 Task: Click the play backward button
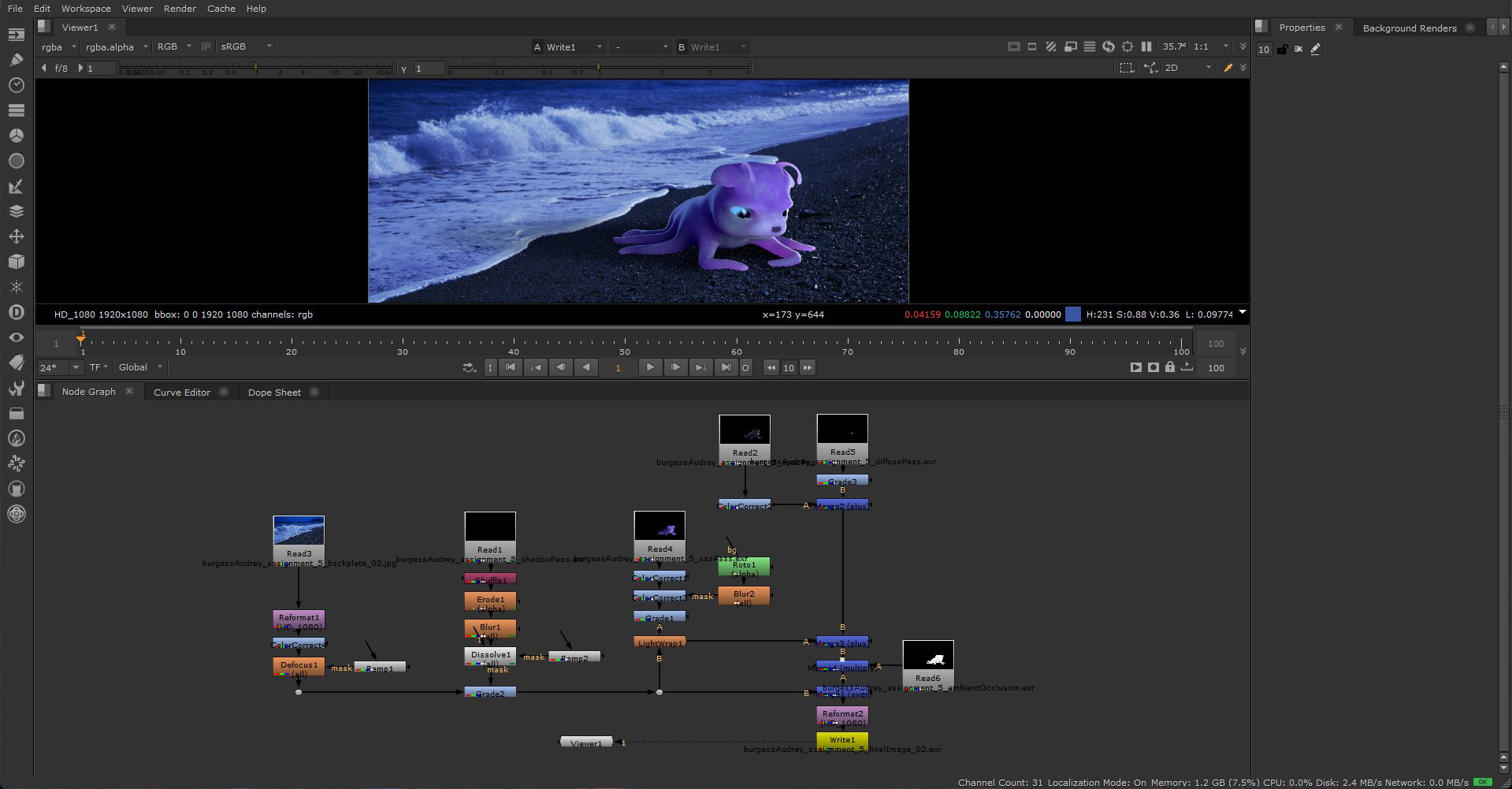click(x=585, y=367)
